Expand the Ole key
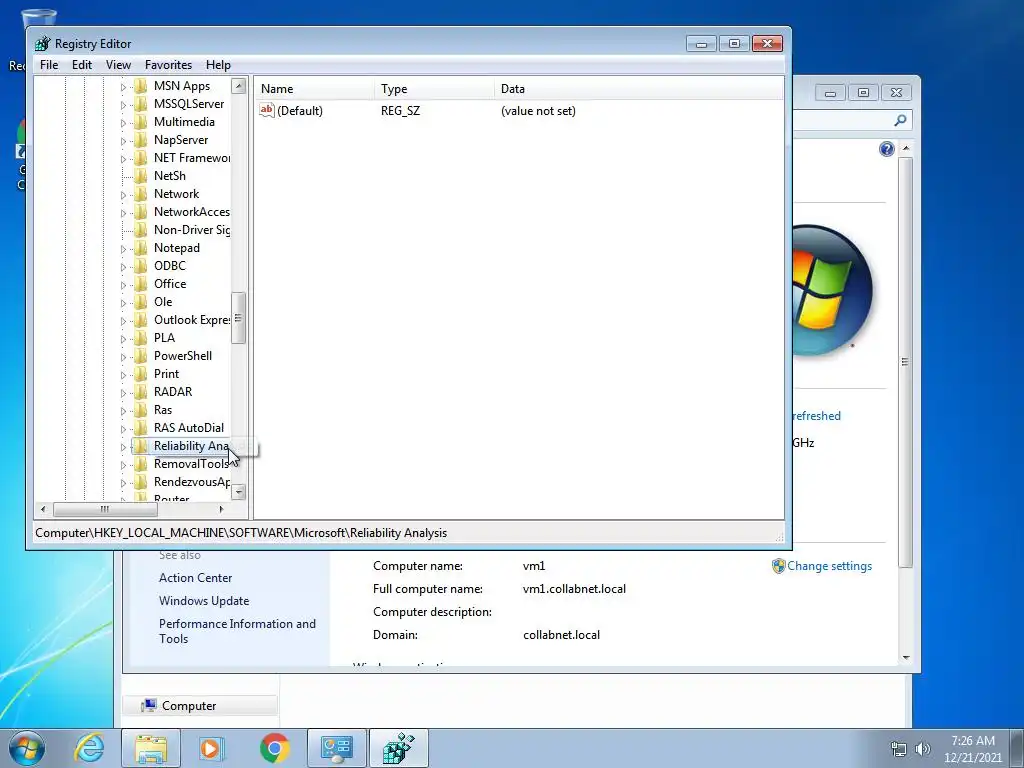Viewport: 1024px width, 768px height. click(123, 302)
